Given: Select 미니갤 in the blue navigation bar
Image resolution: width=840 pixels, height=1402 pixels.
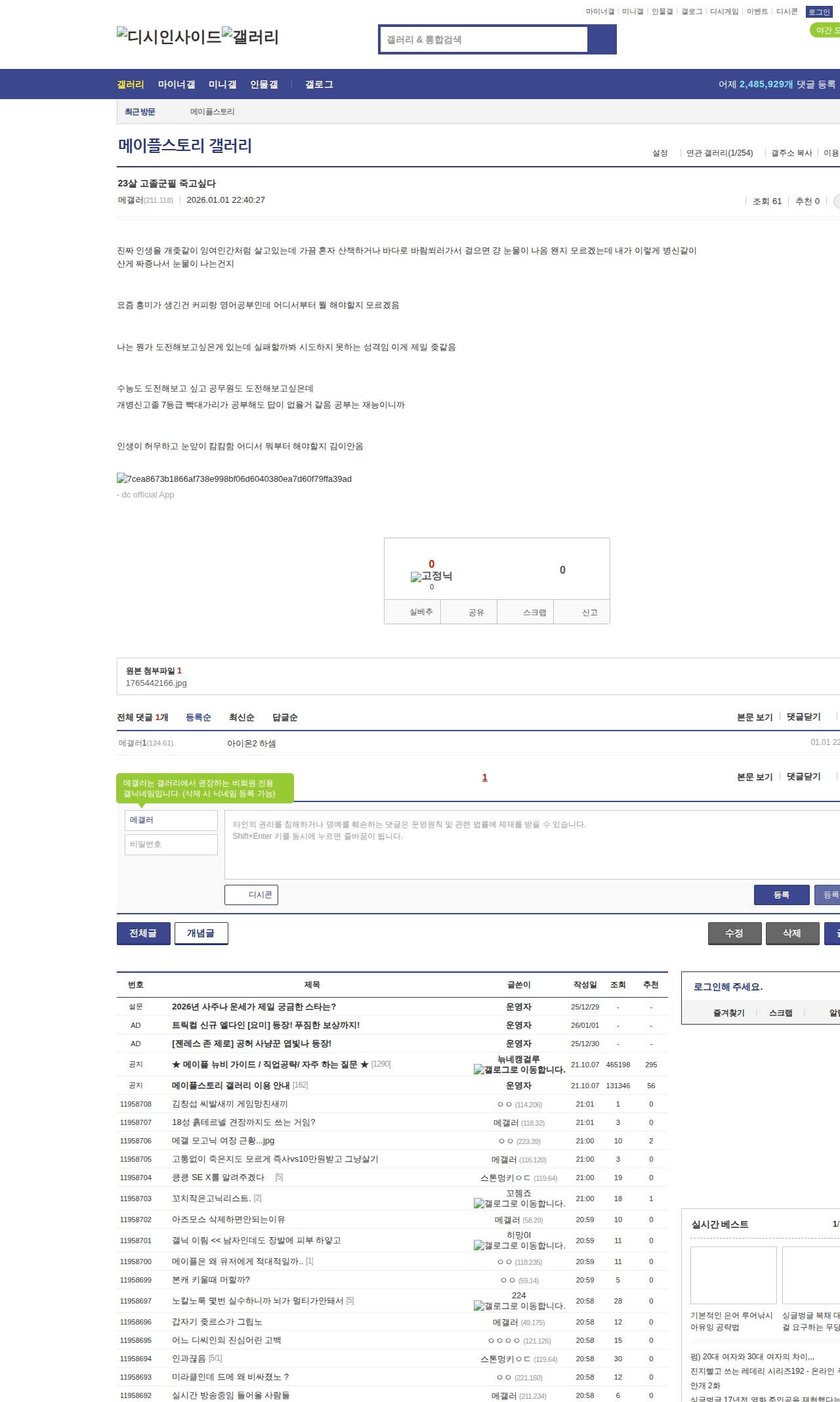Looking at the screenshot, I should point(222,85).
